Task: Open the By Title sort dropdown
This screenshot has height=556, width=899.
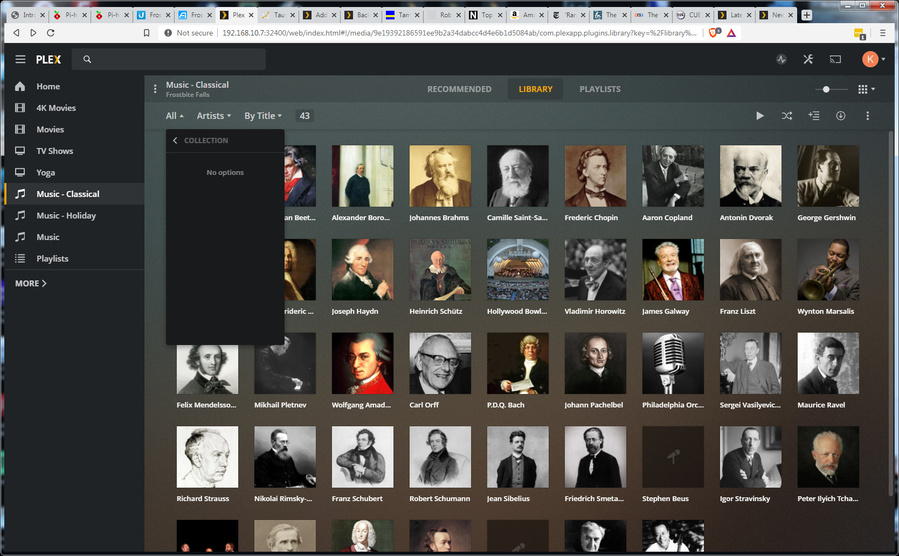Action: point(263,116)
